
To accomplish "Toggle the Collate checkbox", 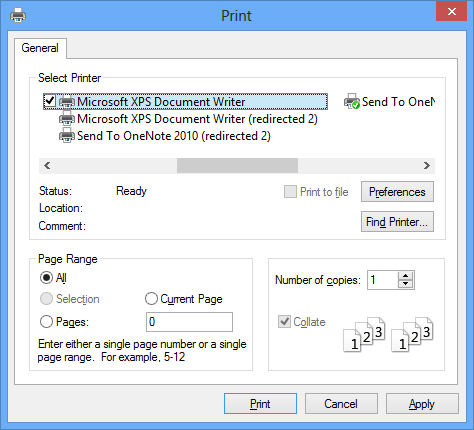I will click(284, 322).
